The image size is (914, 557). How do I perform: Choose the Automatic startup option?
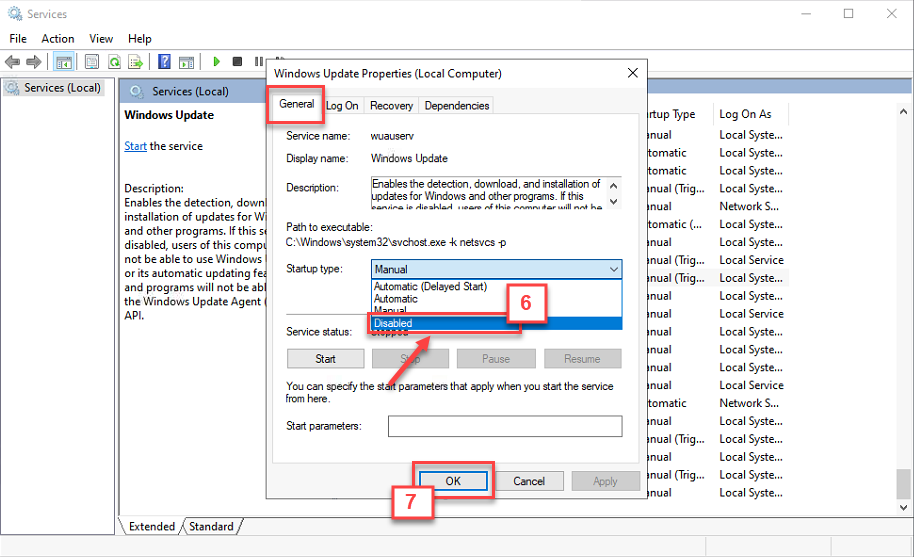[396, 298]
